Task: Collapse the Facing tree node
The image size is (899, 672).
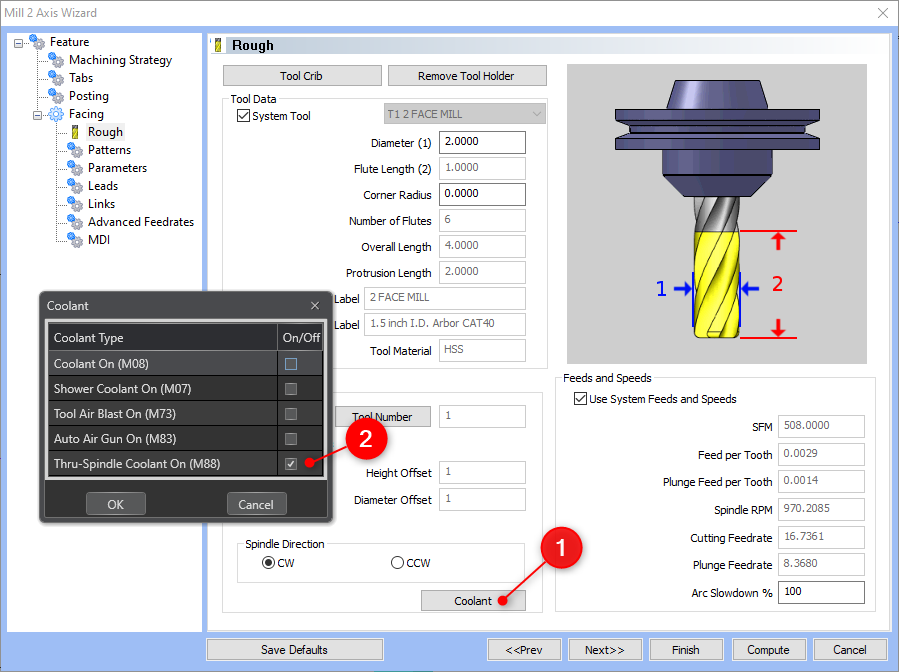Action: click(37, 115)
